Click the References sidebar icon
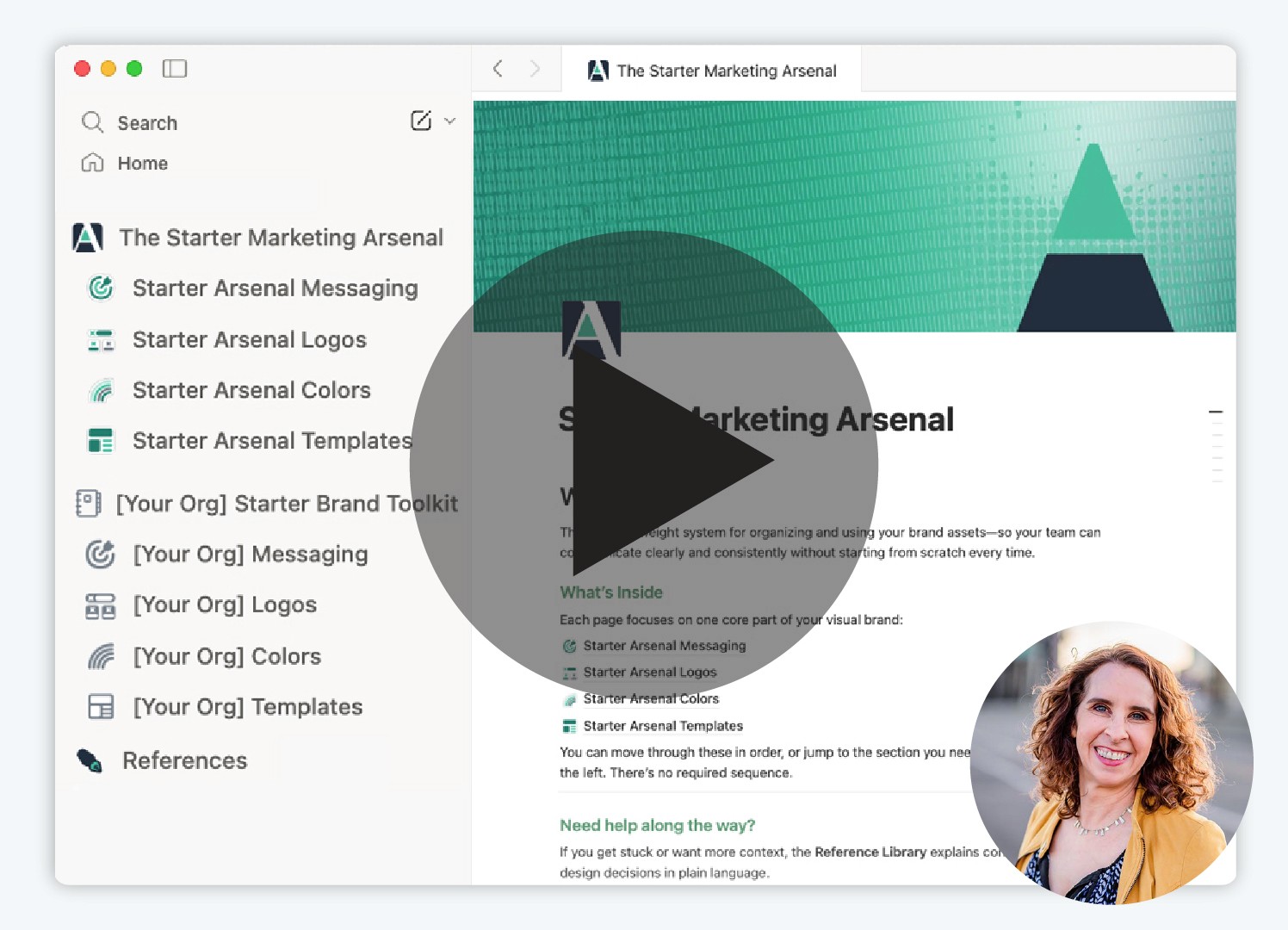Screen dimensions: 1288x930 point(90,760)
